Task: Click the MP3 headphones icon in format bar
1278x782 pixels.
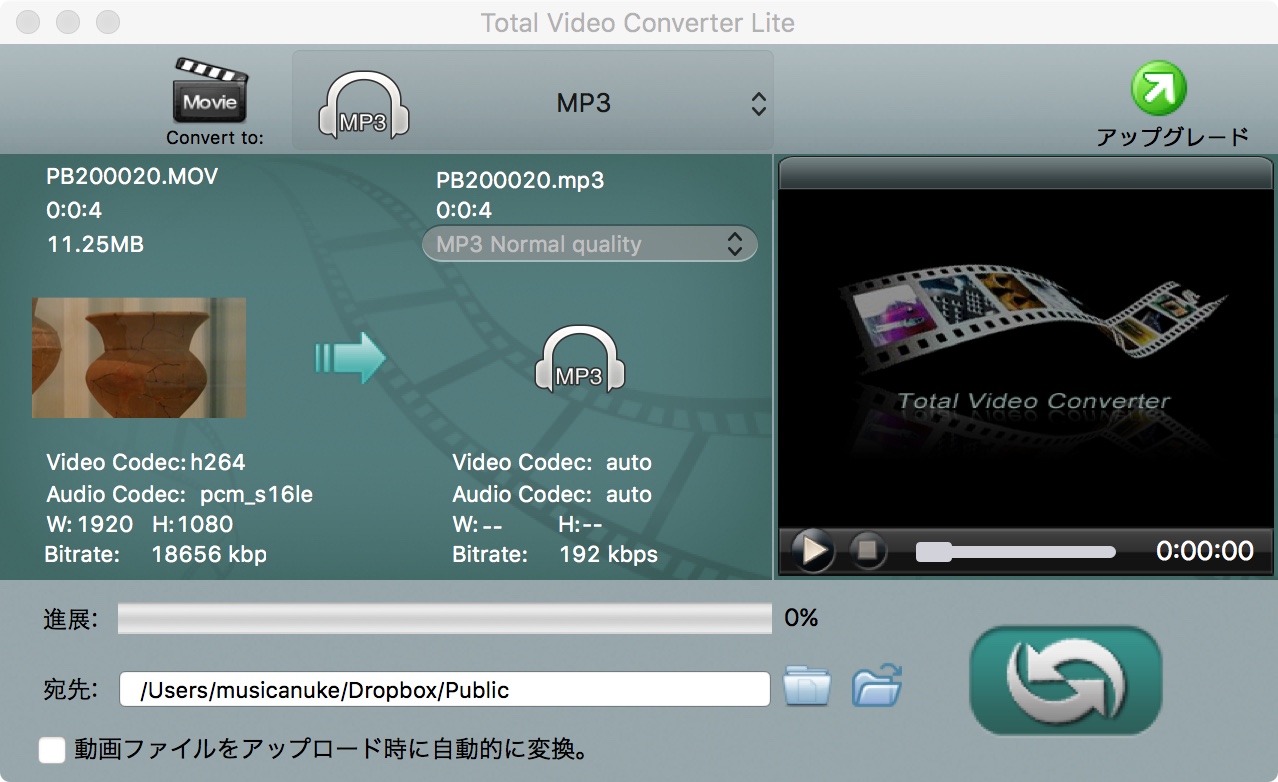Action: [363, 105]
